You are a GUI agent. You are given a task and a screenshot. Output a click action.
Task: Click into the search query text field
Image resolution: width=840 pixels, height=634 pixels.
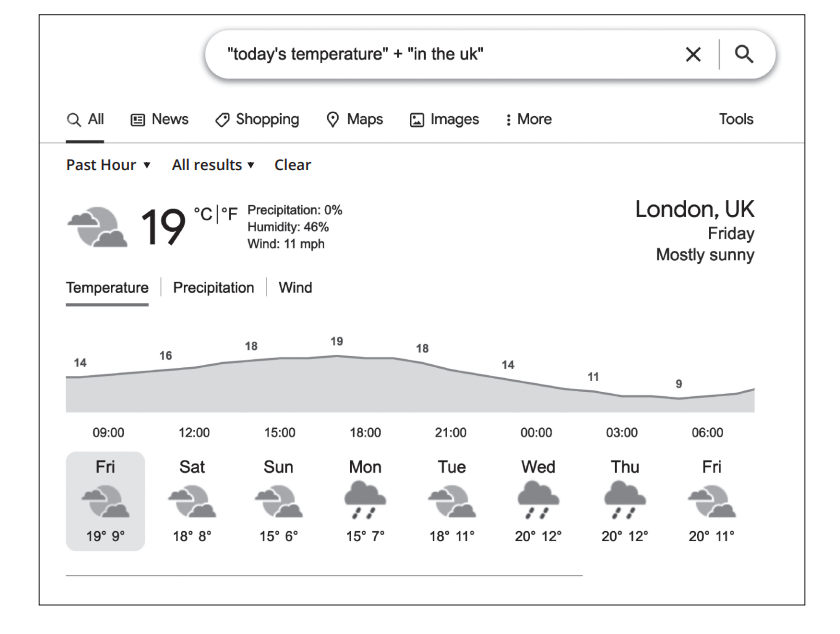click(440, 54)
